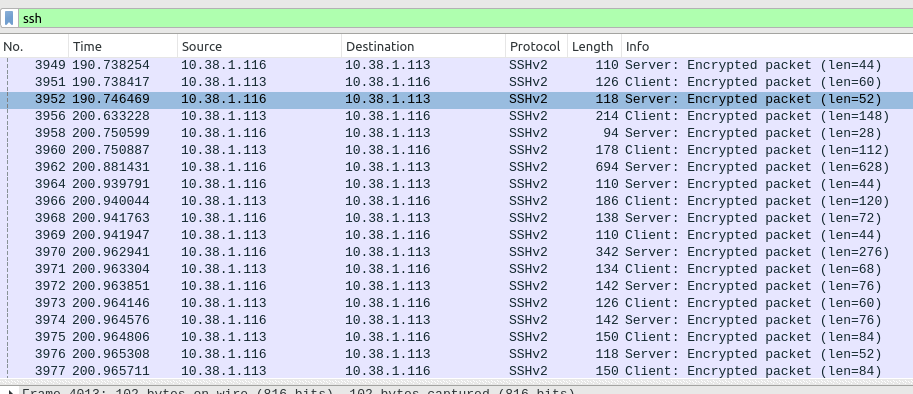Viewport: 913px width, 394px height.
Task: Sort packets by the Time column
Action: click(x=123, y=47)
